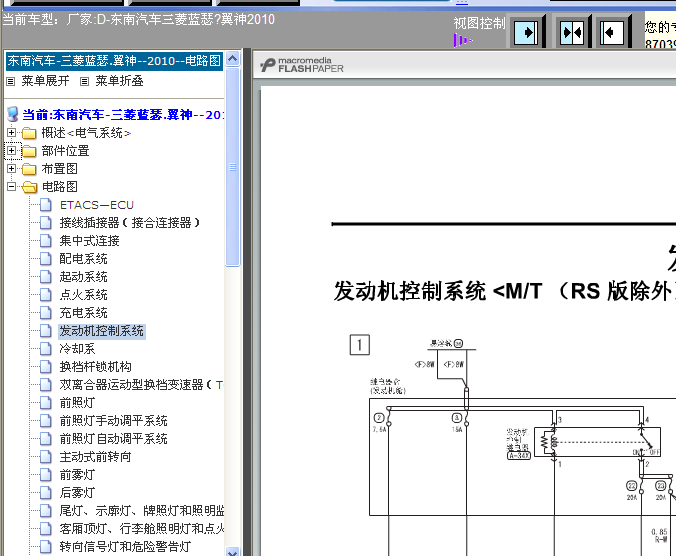
Task: Open the 尾灯、示廓灯、牌照灯 diagram
Action: (x=142, y=511)
